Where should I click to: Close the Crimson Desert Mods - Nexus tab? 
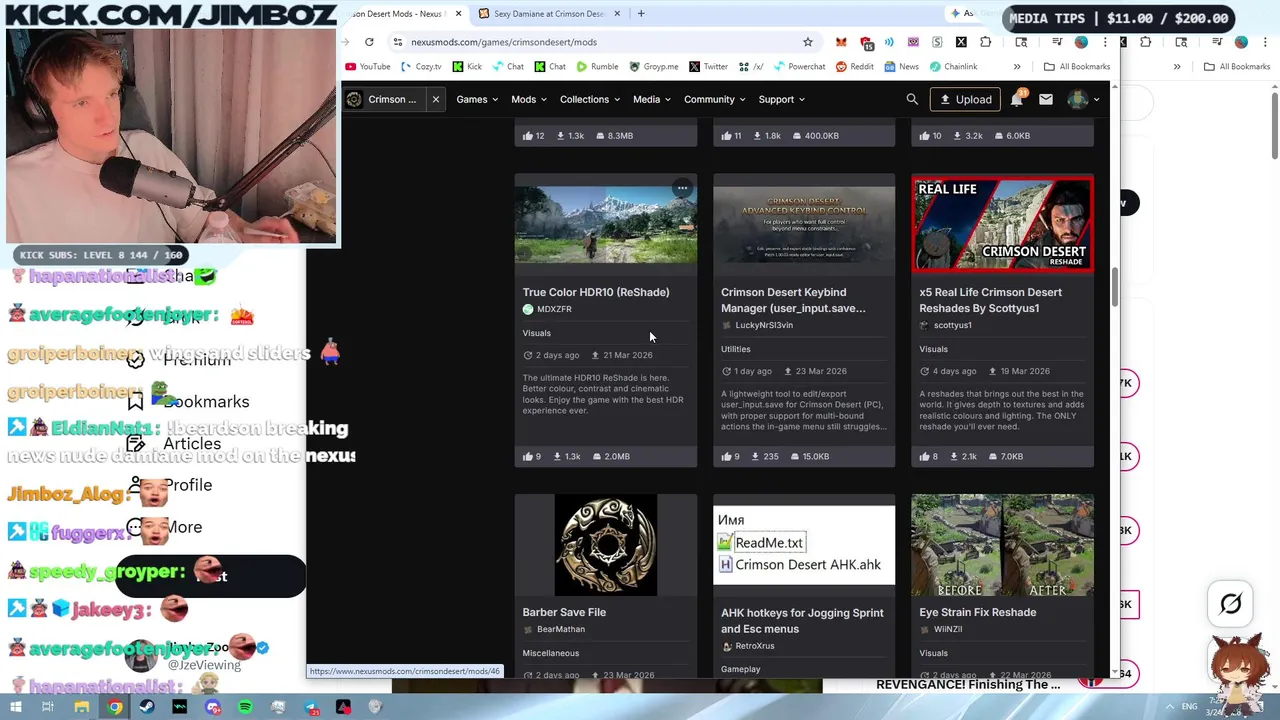[x=459, y=14]
